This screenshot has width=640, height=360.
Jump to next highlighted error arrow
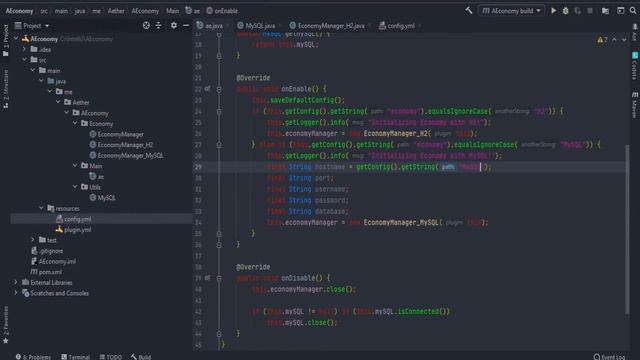coord(624,40)
